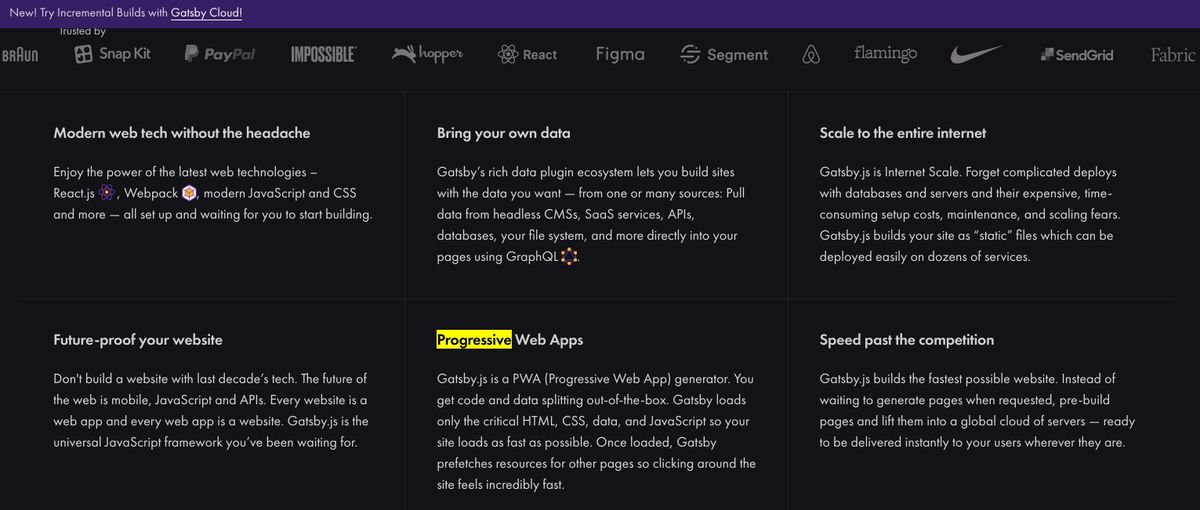Screen dimensions: 1200x510
Task: Select the Snap Kit logo
Action: 113,54
